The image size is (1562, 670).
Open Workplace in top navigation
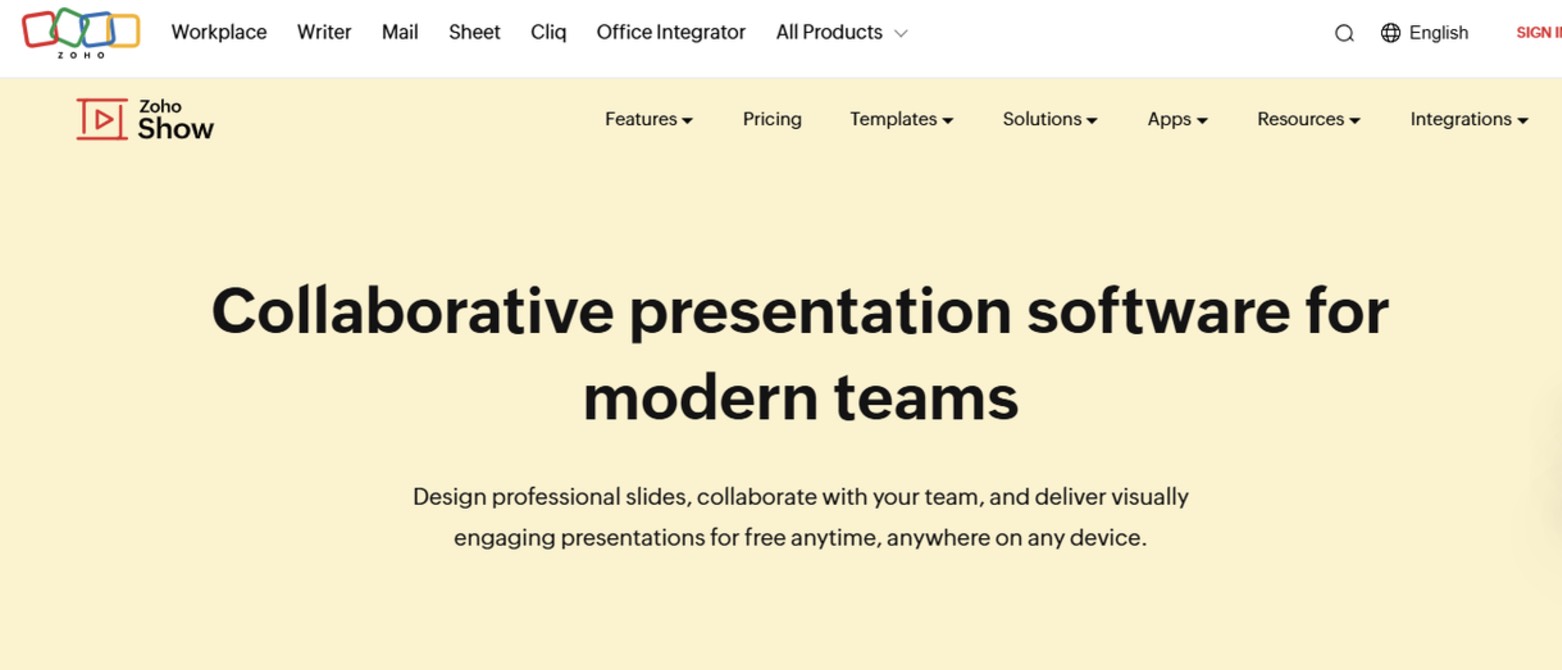tap(219, 32)
